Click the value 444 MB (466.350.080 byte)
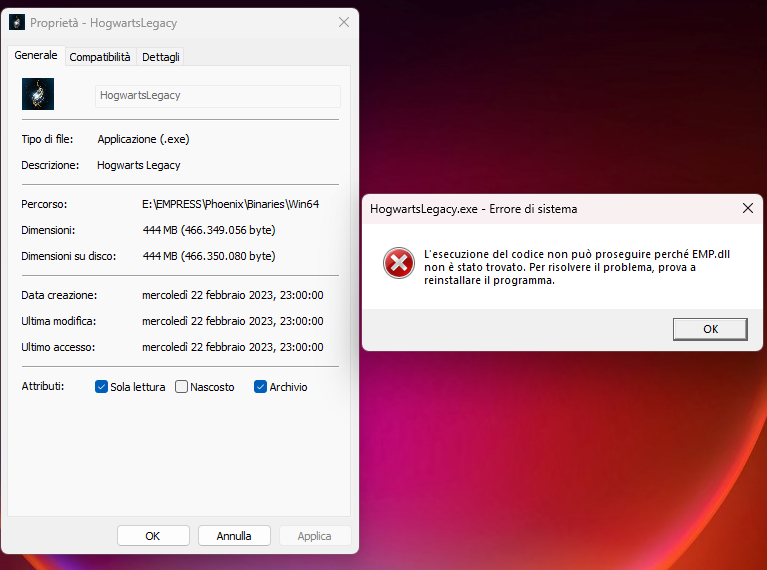Screen dimensions: 767x570 pyautogui.click(x=209, y=256)
